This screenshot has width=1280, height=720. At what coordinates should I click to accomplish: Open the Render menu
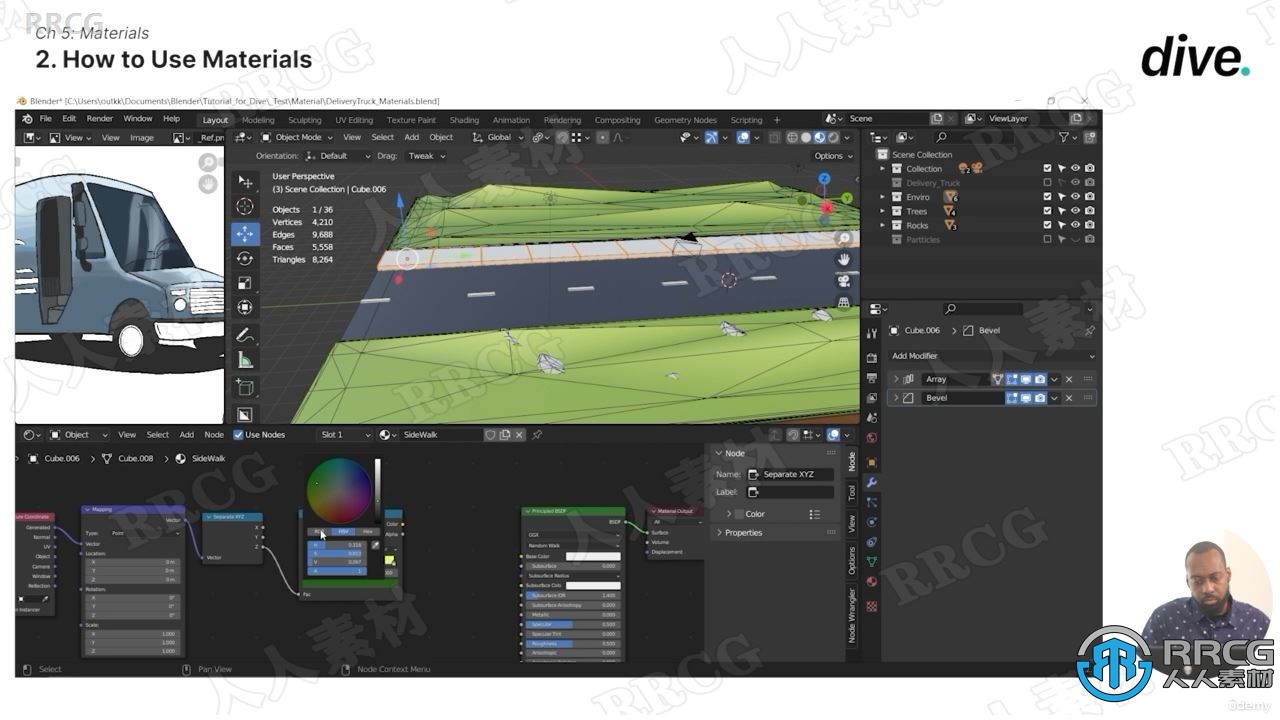tap(100, 119)
